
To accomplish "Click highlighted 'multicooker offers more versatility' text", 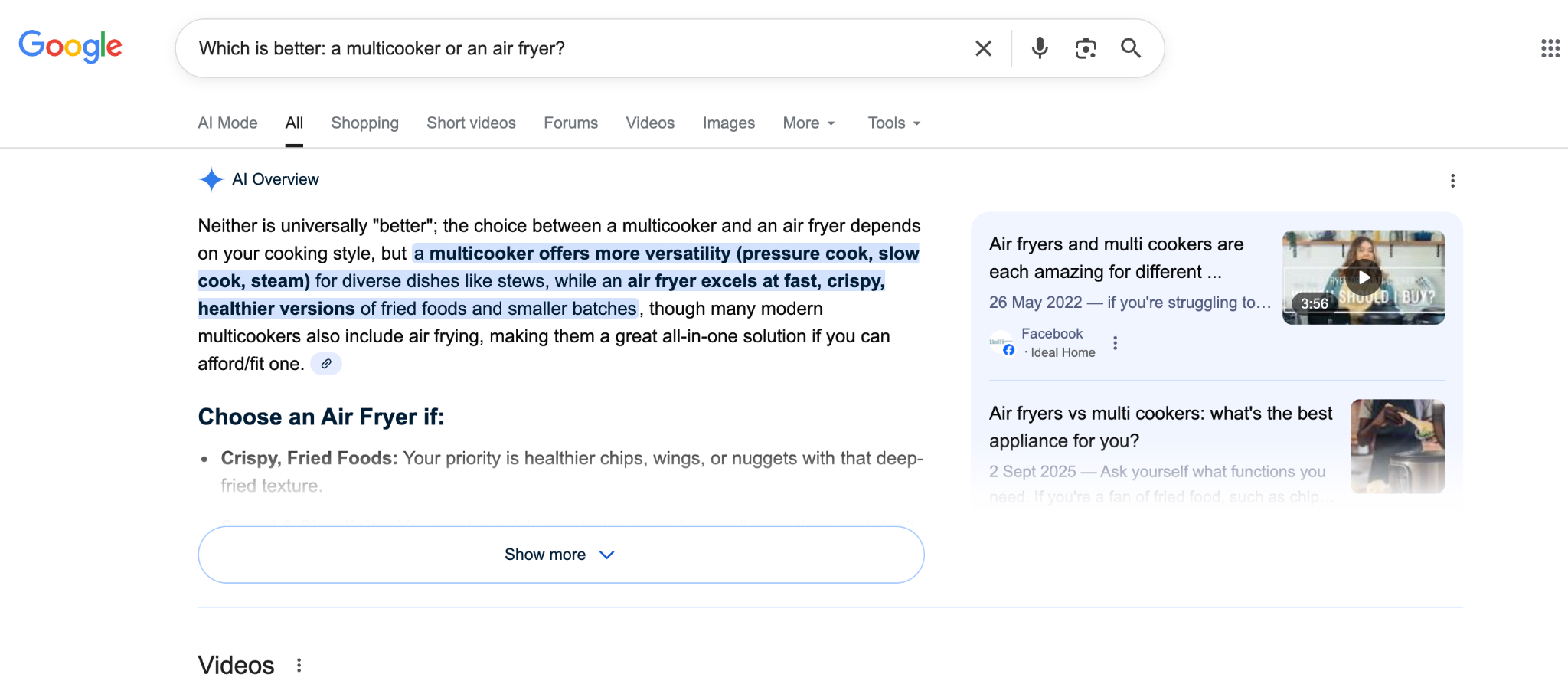I will (x=580, y=254).
